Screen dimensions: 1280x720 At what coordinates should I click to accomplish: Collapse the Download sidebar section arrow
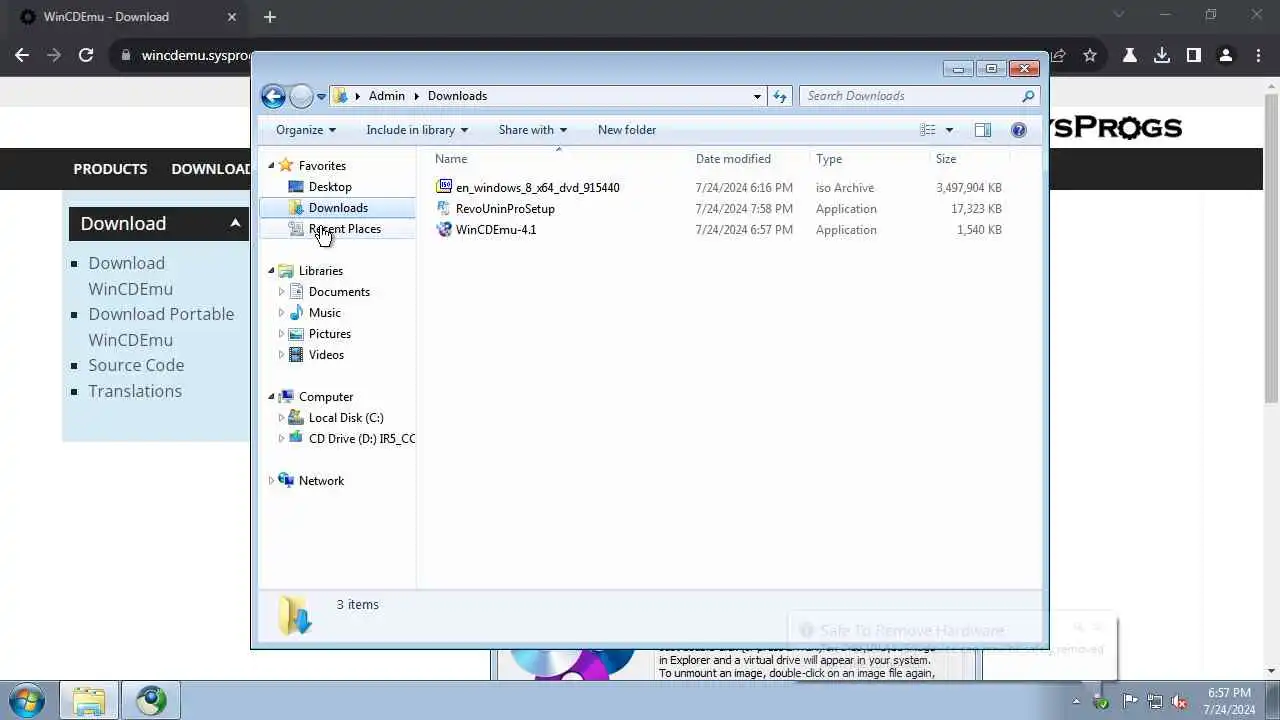pos(235,223)
